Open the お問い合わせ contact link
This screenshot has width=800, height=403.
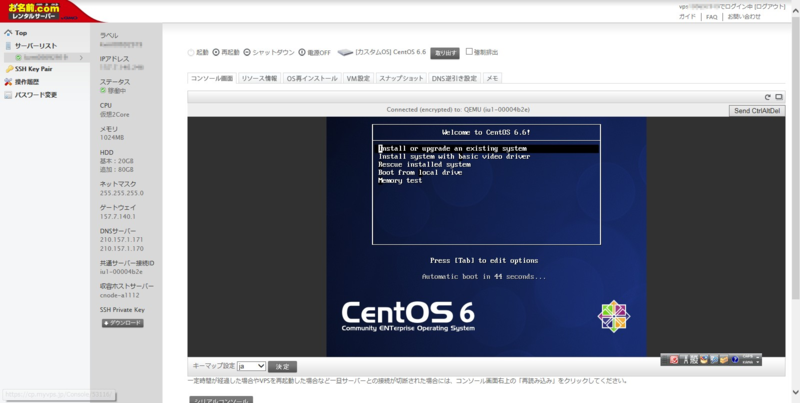pos(744,17)
